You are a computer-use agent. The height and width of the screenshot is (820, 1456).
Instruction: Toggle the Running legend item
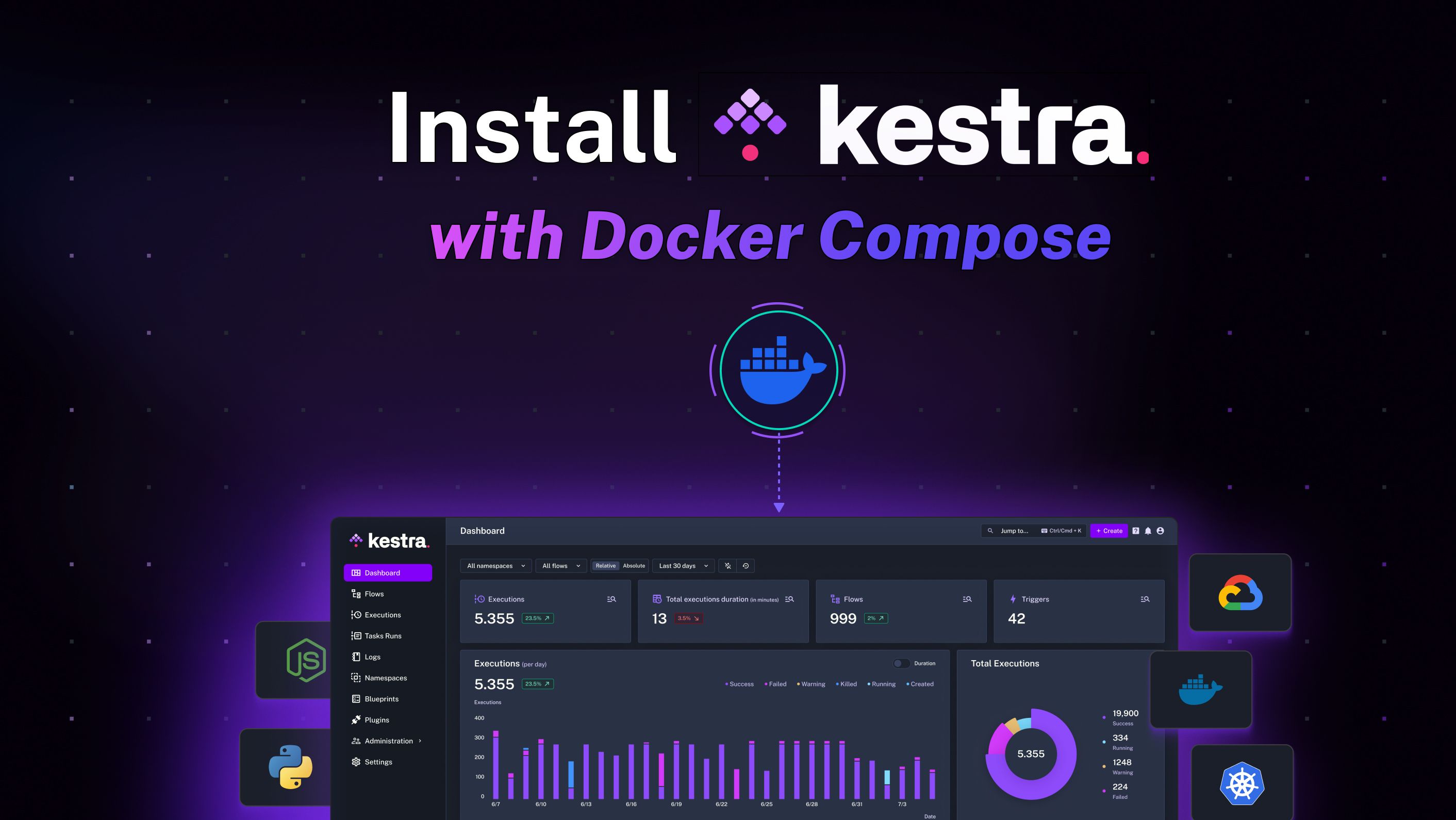[x=882, y=684]
